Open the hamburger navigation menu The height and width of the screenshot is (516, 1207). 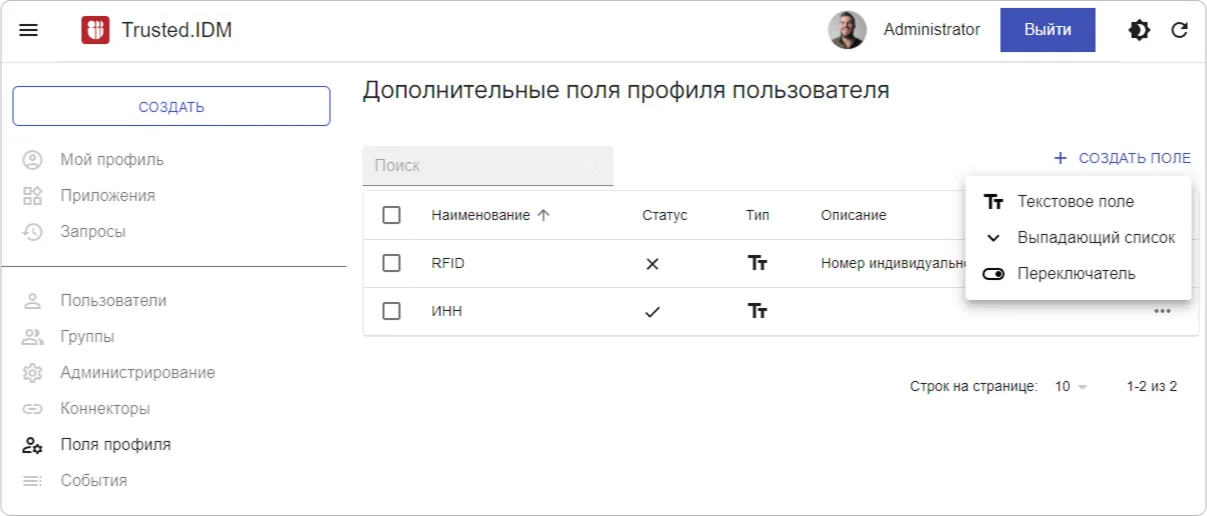click(x=29, y=30)
